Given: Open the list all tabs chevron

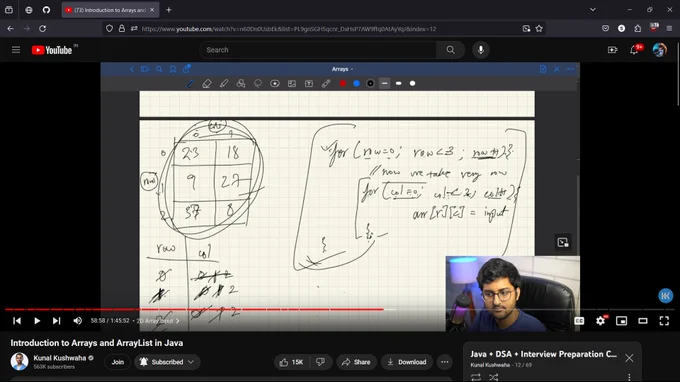Looking at the screenshot, I should click(592, 10).
